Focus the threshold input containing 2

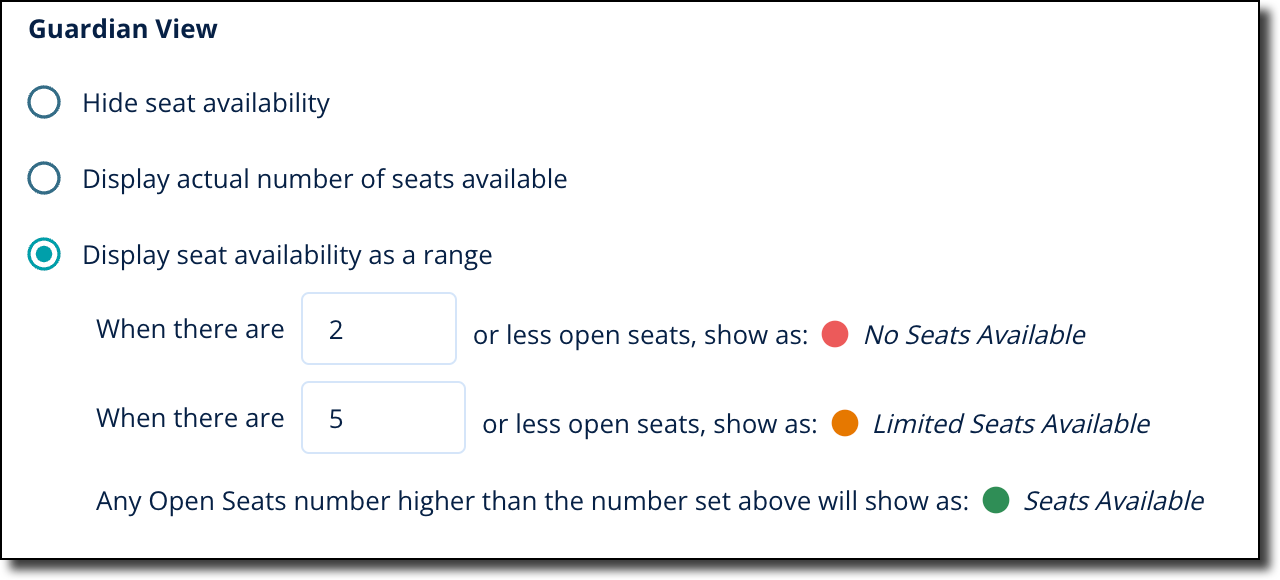click(x=379, y=329)
